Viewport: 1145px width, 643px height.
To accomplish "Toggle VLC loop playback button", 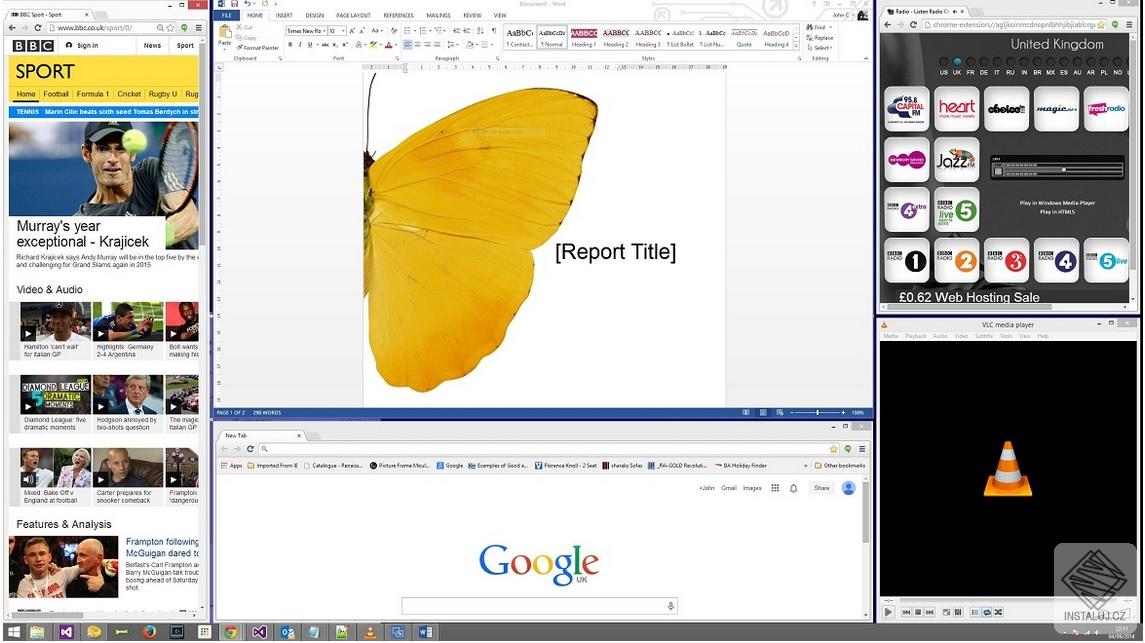I will pos(986,612).
